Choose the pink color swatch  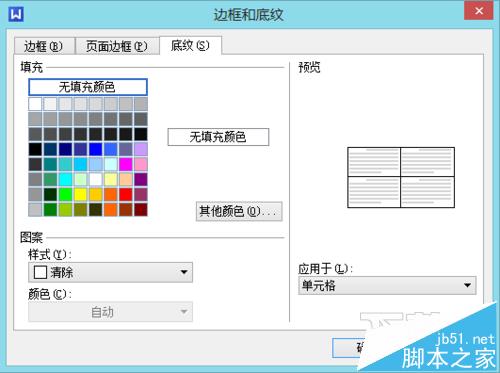pos(141,164)
